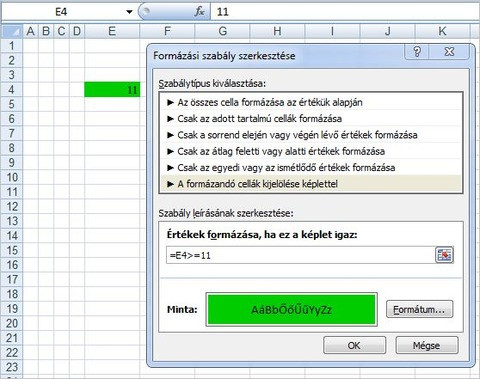Viewport: 480px width, 379px height.
Task: Open the Name Box dropdown arrow
Action: tap(129, 12)
